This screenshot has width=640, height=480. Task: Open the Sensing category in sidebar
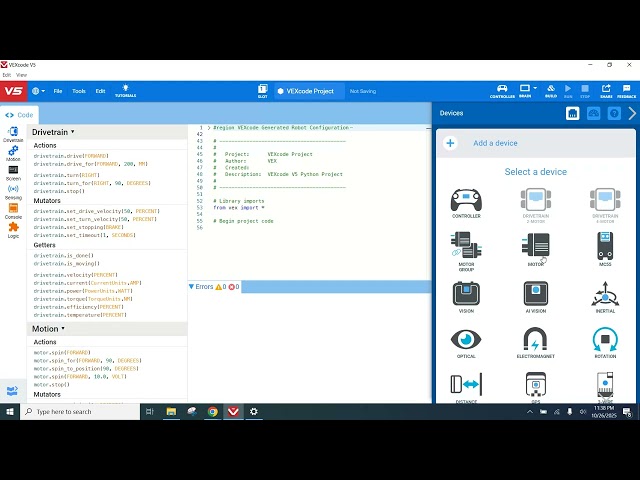coord(13,192)
